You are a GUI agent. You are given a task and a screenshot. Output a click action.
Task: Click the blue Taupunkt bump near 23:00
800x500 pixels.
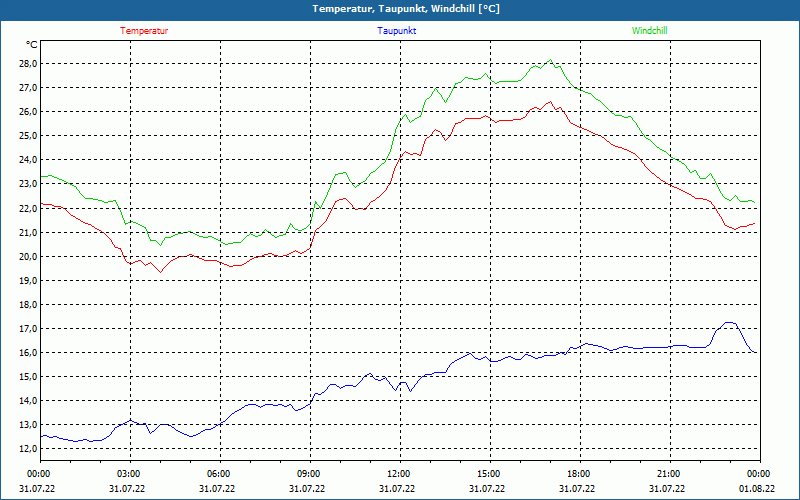[x=729, y=323]
